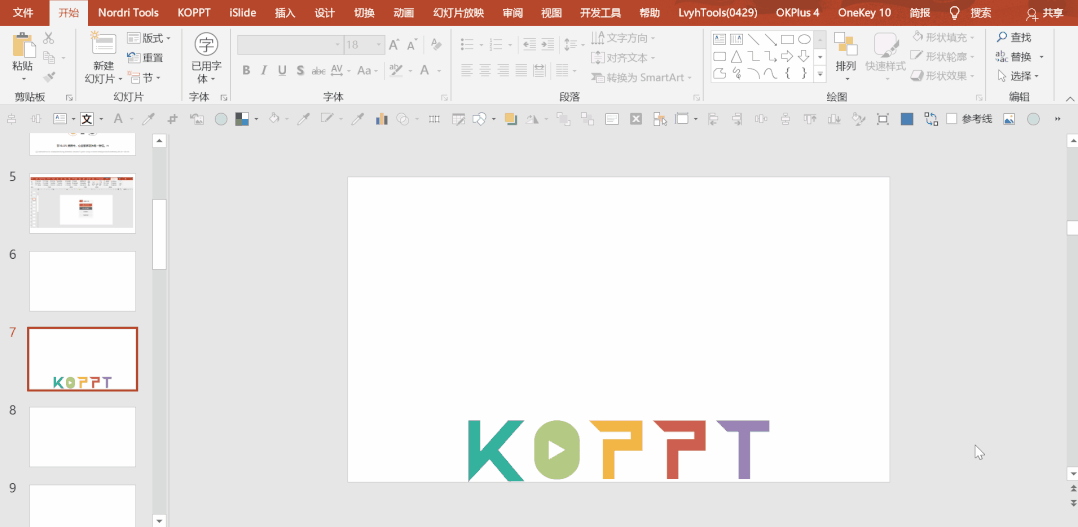Select slide 5 thumbnail
Viewport: 1078px width, 527px height.
click(82, 203)
